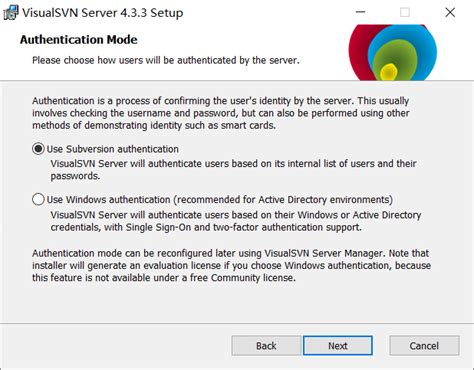Minimize the VisualSVN Server Setup window
The height and width of the screenshot is (370, 474).
[360, 13]
